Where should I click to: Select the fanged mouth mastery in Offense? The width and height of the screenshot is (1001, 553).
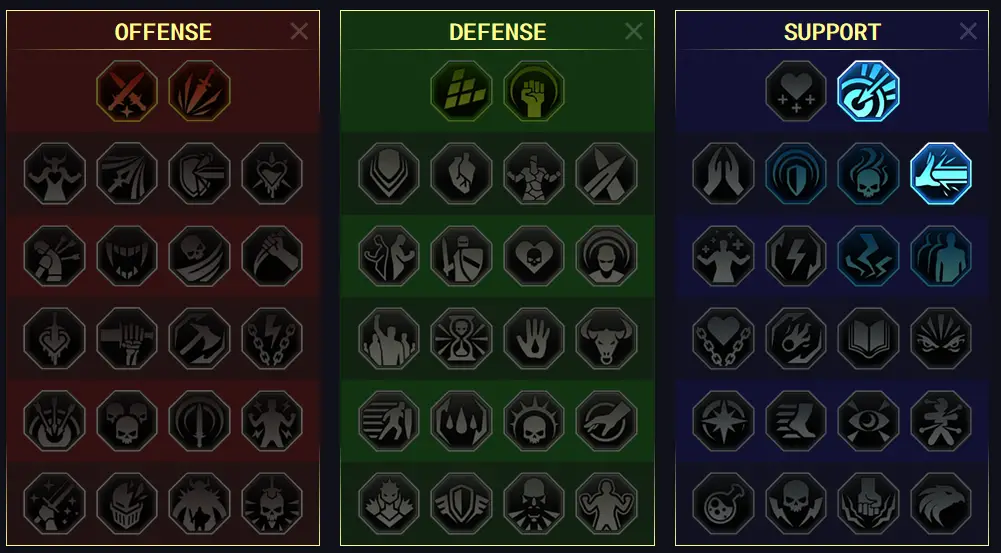click(127, 256)
